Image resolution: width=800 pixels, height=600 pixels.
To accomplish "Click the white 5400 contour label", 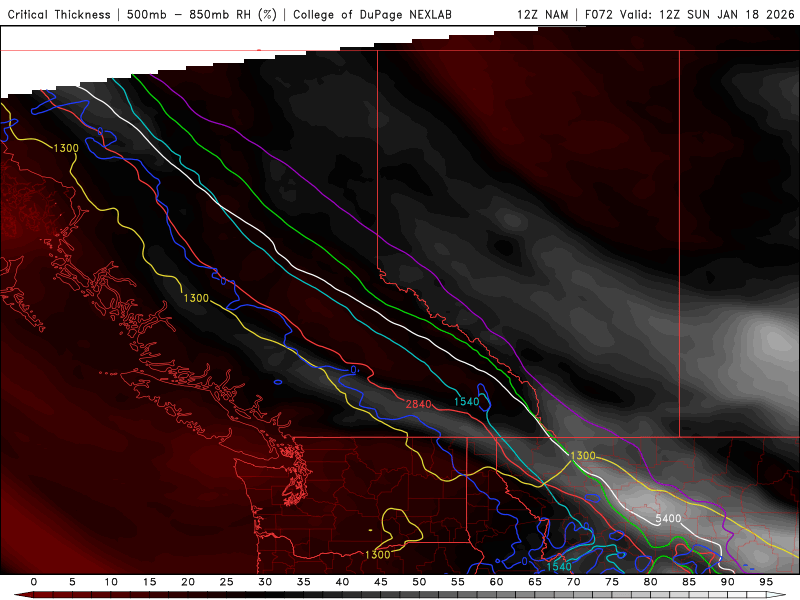I will pos(668,518).
